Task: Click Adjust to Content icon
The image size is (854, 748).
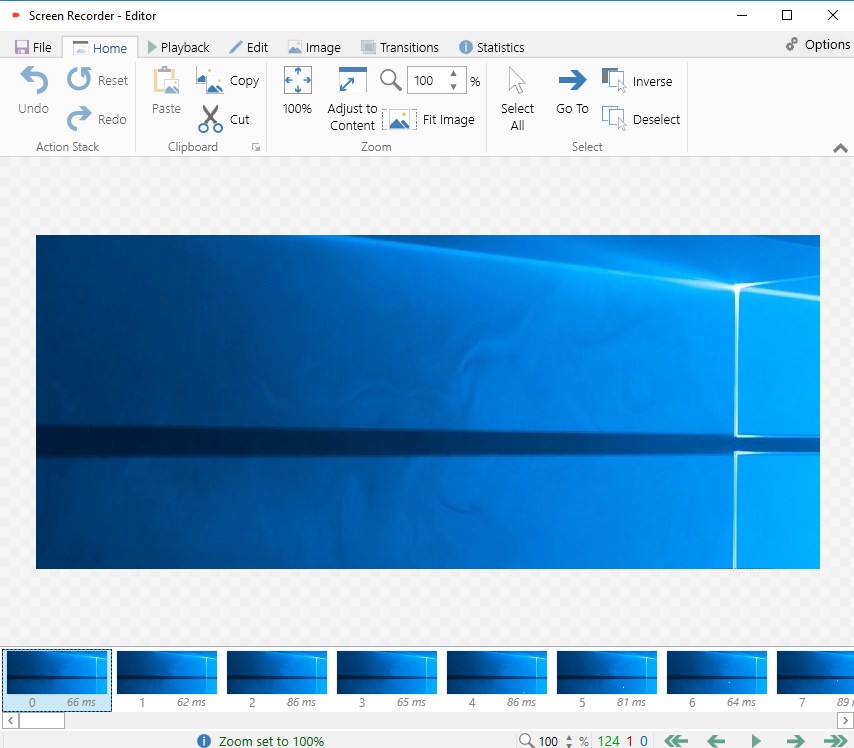Action: pos(352,80)
